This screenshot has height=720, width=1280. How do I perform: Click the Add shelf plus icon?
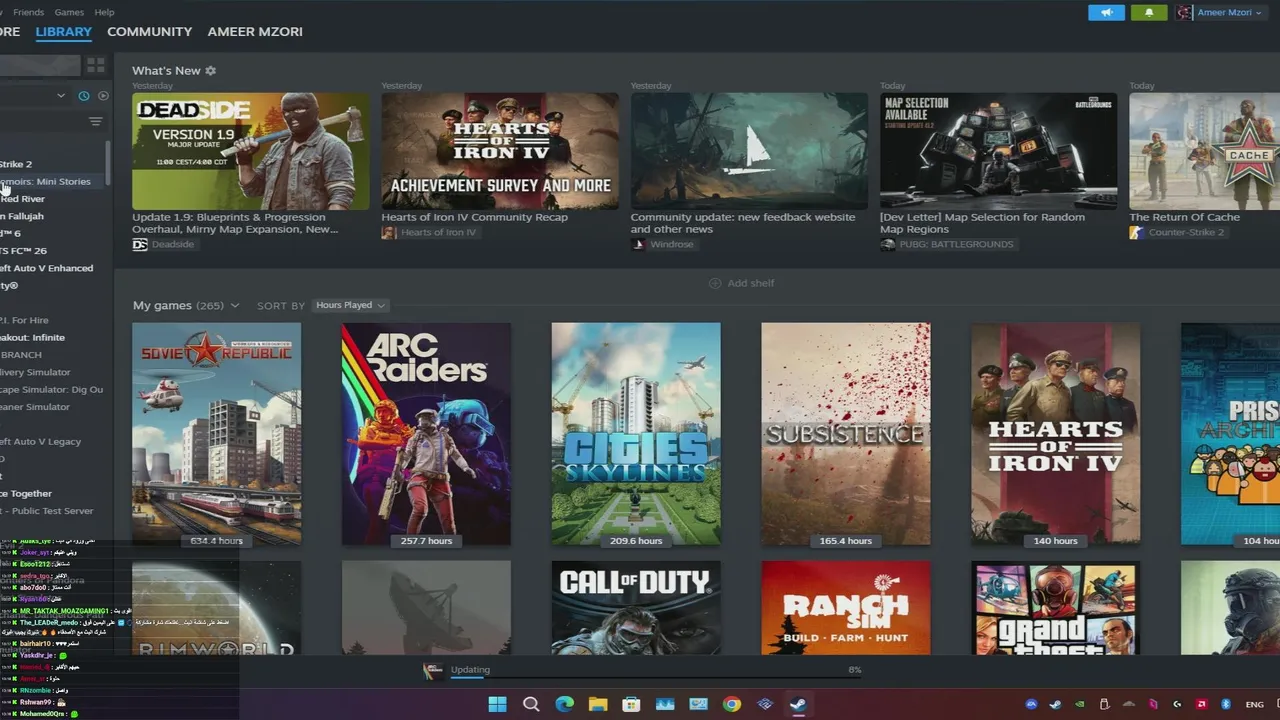715,283
